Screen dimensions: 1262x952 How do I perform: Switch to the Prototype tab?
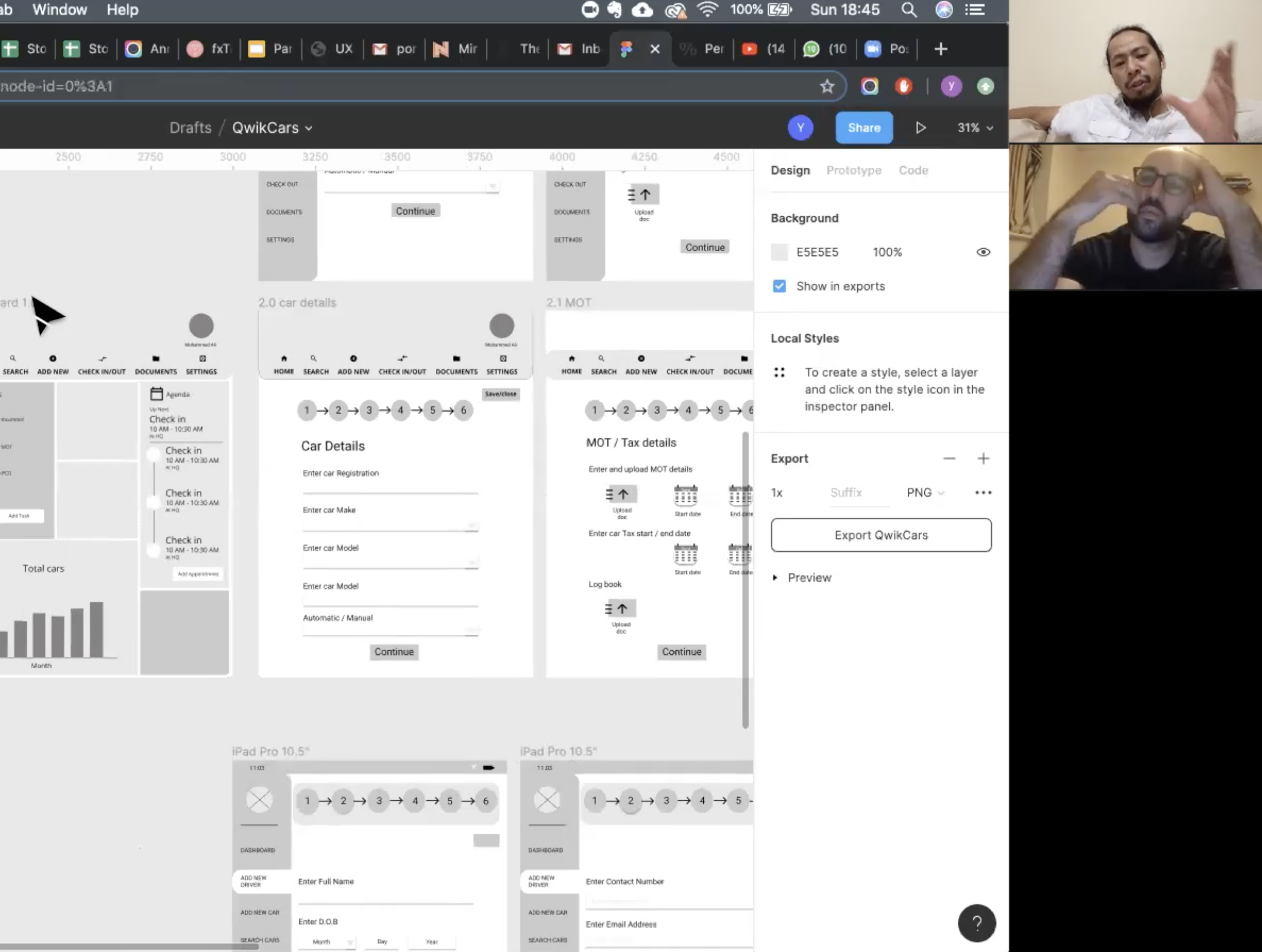[853, 170]
